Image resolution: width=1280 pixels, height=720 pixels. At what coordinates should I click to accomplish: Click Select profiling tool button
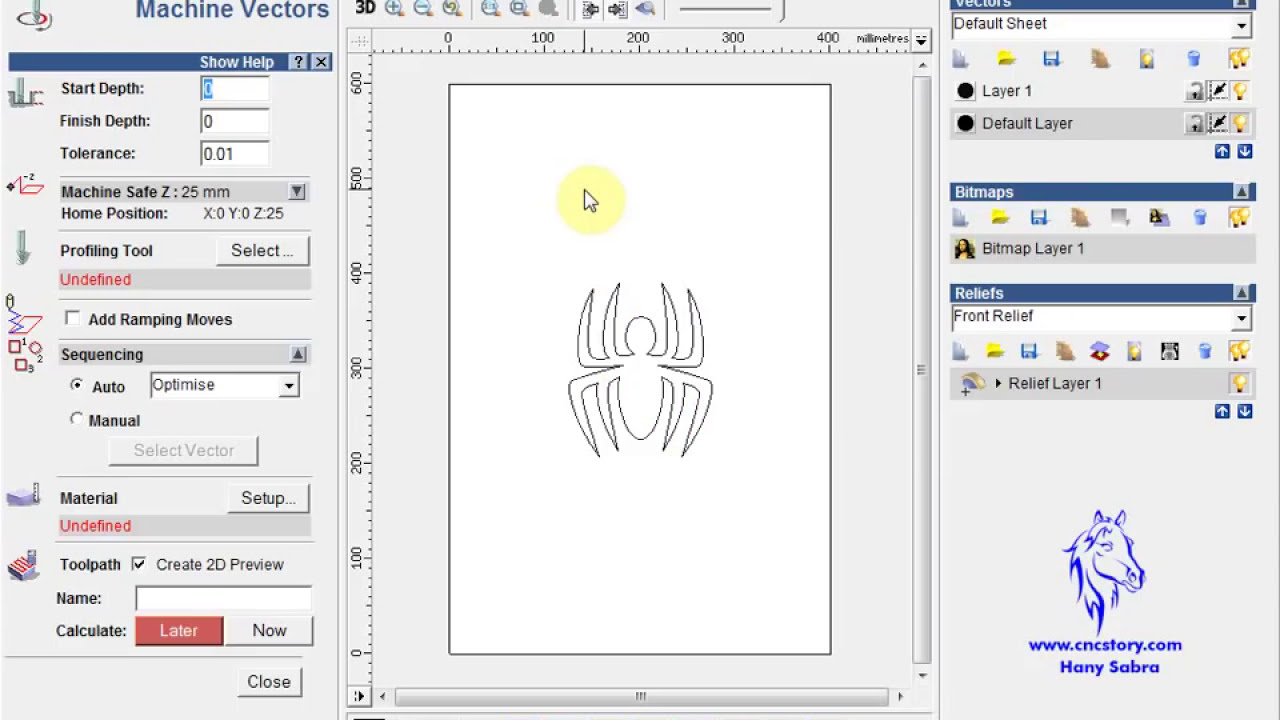[262, 250]
